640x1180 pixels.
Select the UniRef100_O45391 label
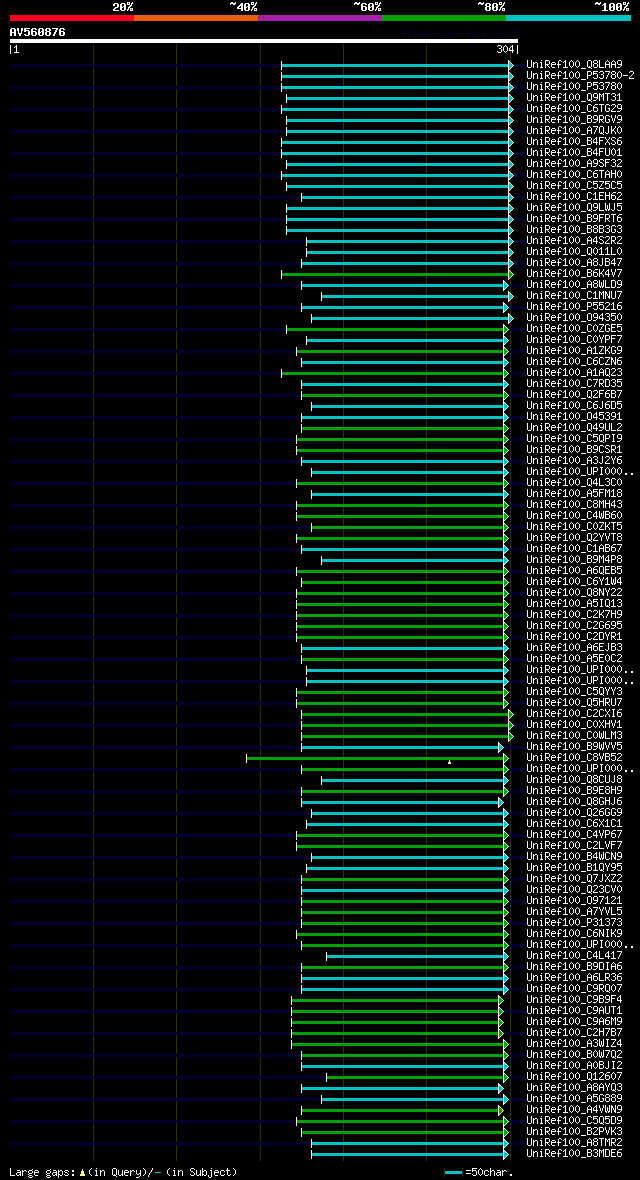pos(574,416)
